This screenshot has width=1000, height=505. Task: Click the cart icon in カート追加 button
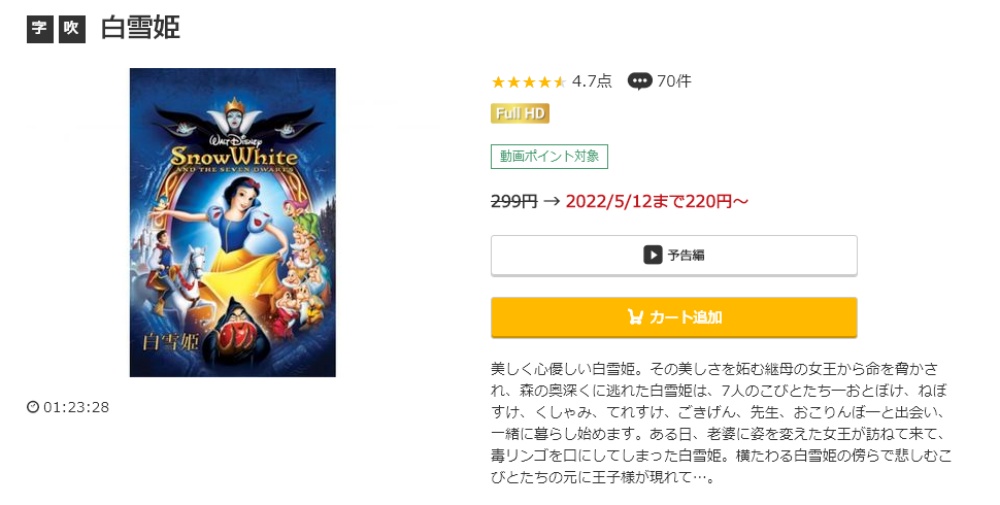[x=635, y=317]
